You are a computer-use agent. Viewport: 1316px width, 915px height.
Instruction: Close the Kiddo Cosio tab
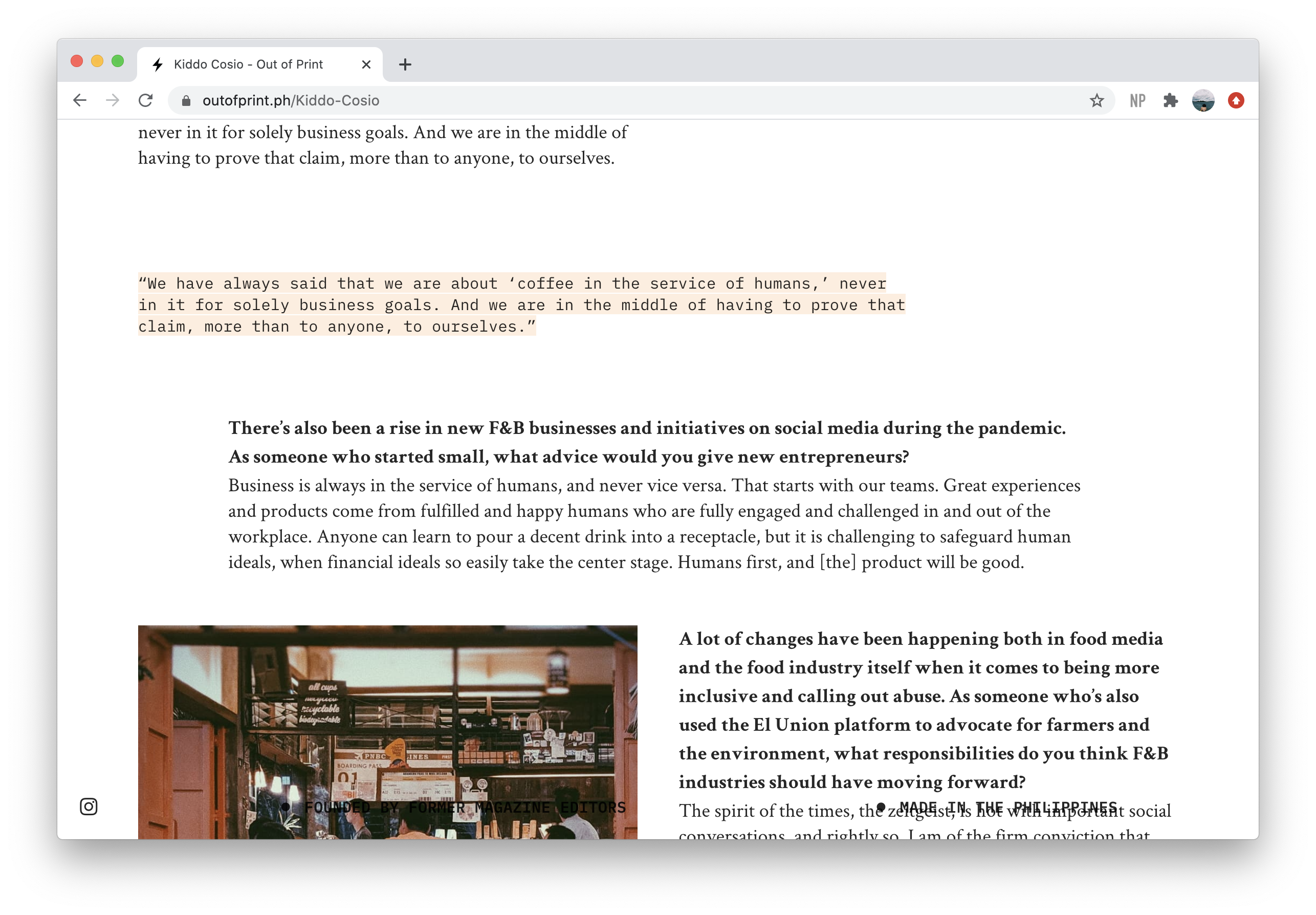366,64
